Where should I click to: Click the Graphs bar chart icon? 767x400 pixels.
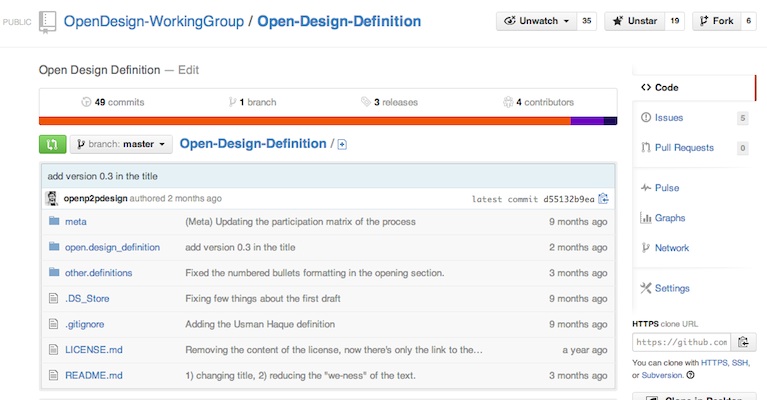coord(646,218)
